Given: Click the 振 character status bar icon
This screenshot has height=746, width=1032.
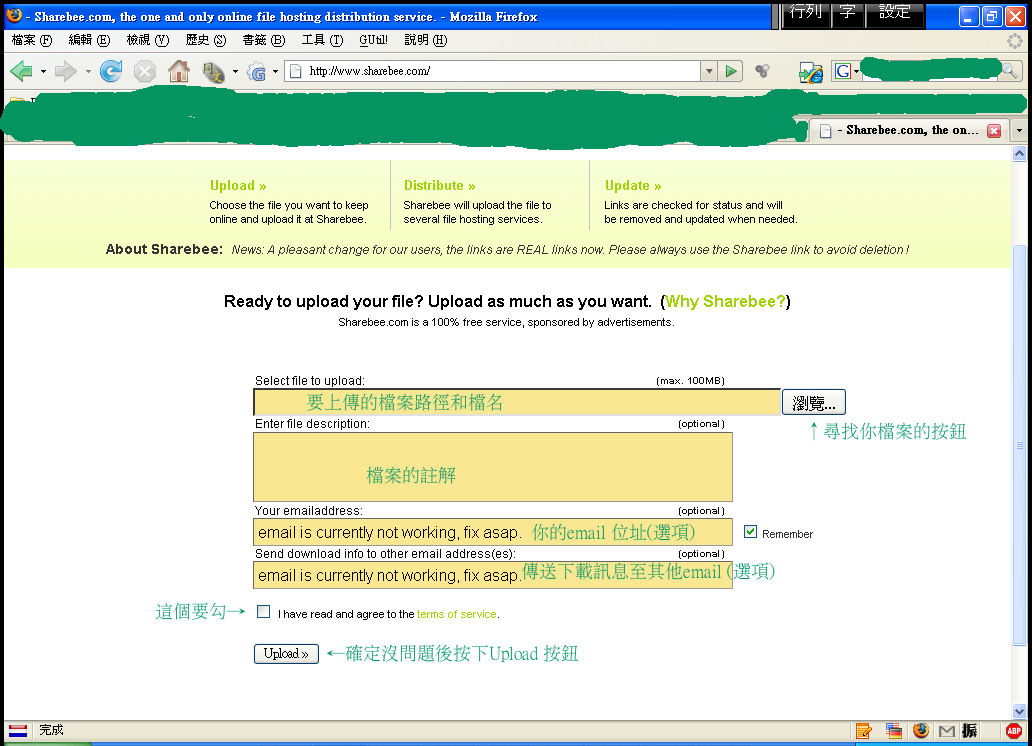Looking at the screenshot, I should point(969,730).
